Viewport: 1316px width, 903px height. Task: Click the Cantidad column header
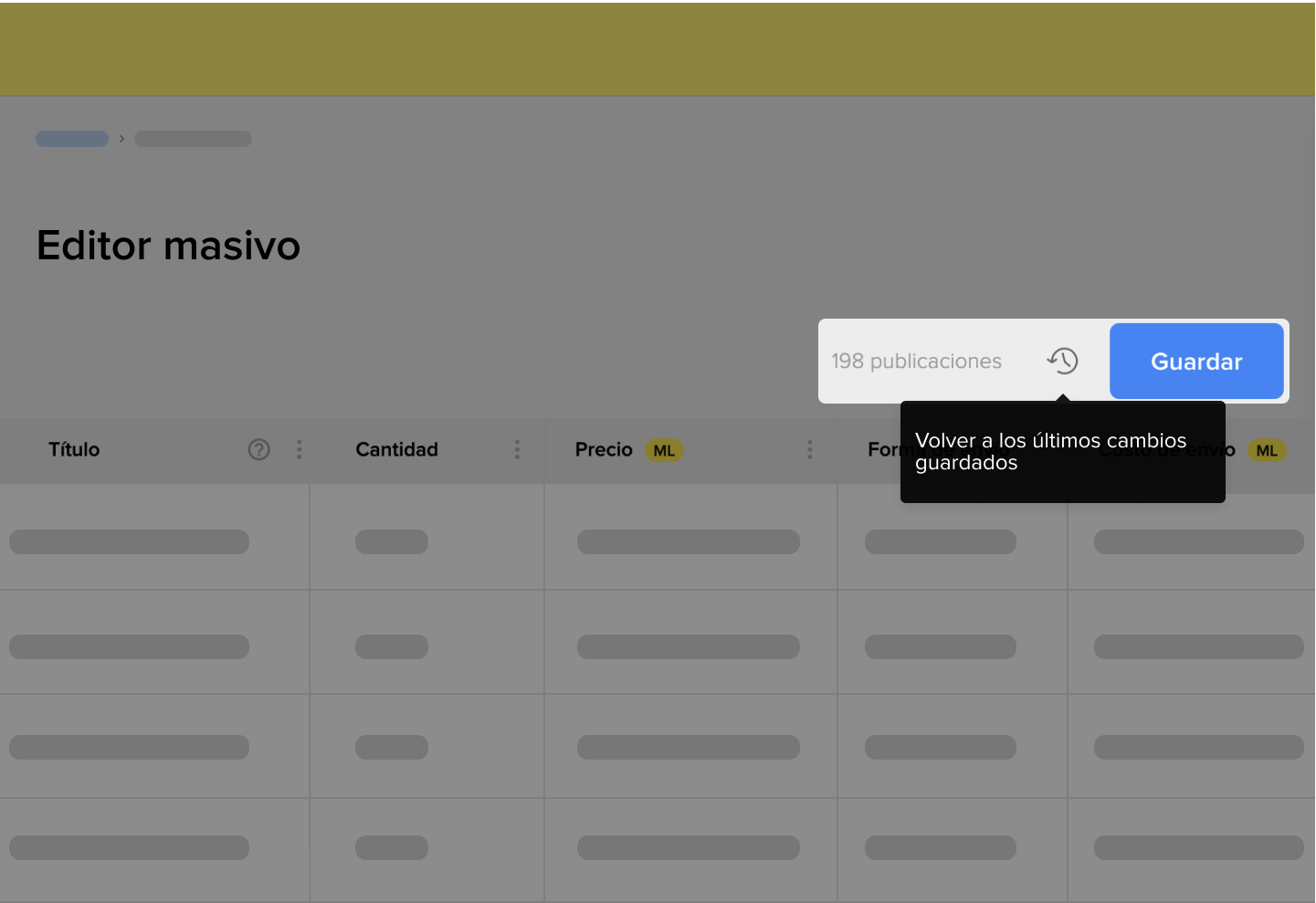(x=397, y=449)
